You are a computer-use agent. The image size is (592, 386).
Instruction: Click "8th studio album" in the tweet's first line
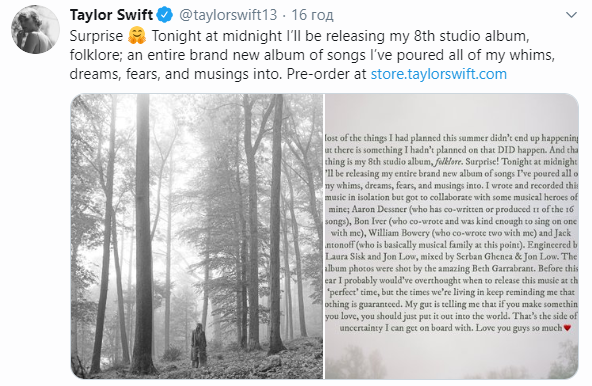click(471, 36)
